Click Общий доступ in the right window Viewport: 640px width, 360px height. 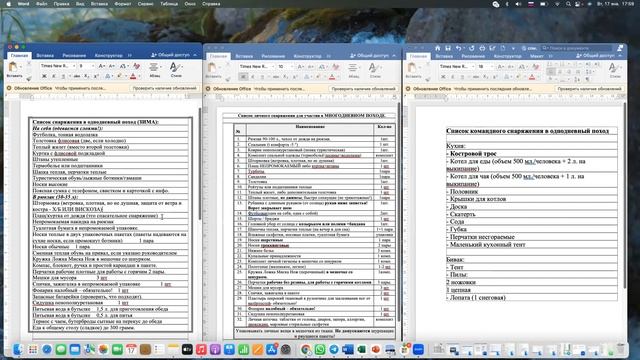pyautogui.click(x=596, y=55)
